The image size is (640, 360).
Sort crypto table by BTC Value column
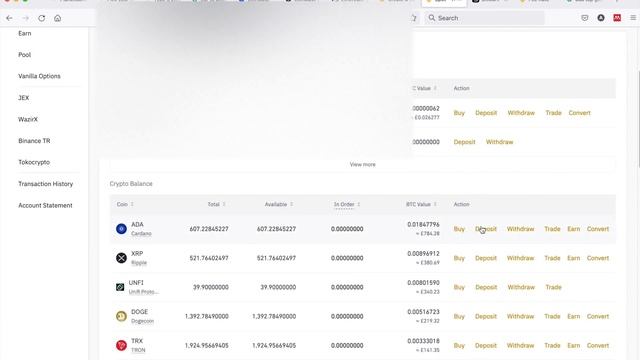(421, 204)
